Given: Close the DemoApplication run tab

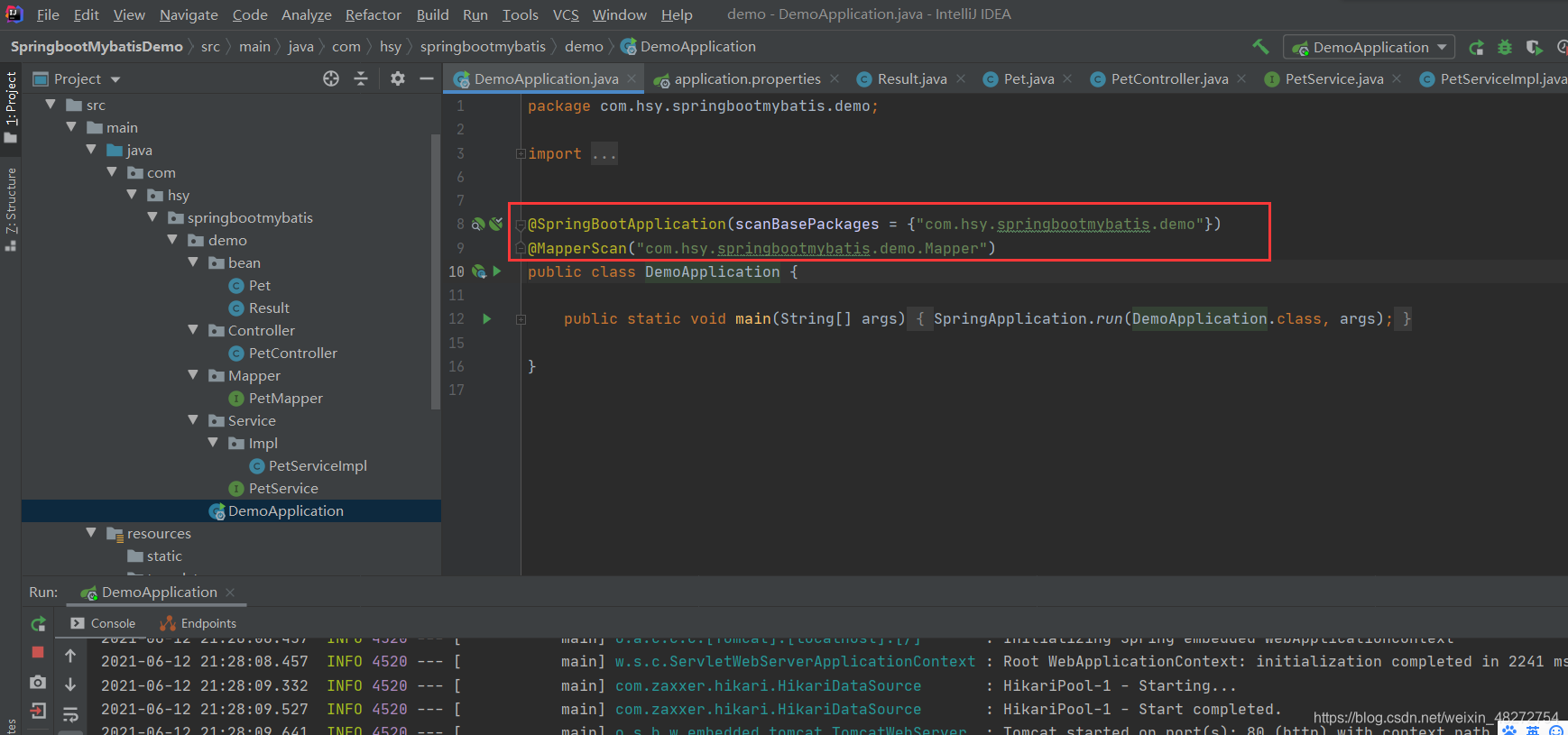Looking at the screenshot, I should tap(230, 593).
